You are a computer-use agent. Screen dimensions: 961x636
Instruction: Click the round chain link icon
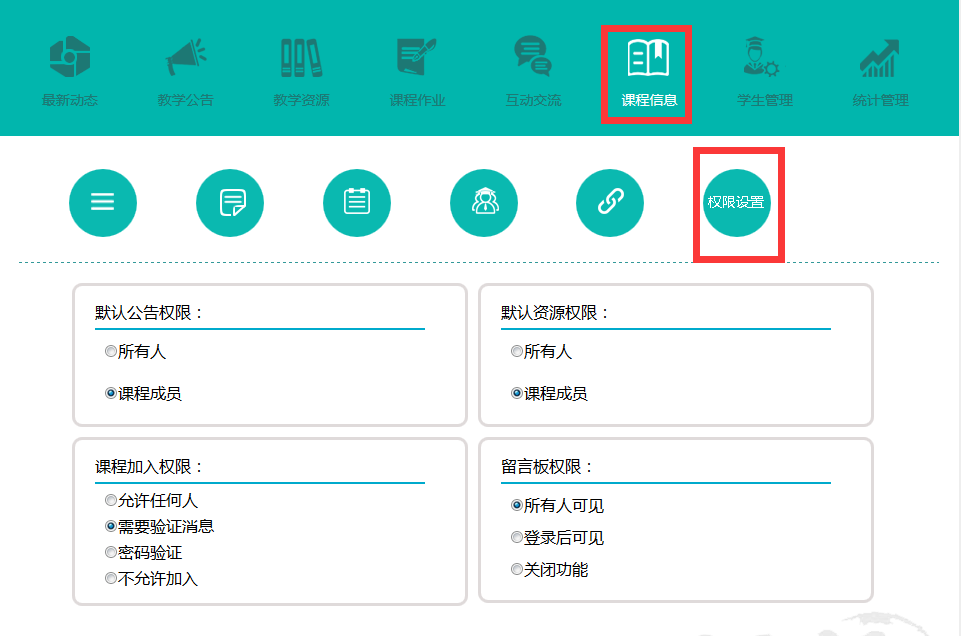click(x=610, y=203)
